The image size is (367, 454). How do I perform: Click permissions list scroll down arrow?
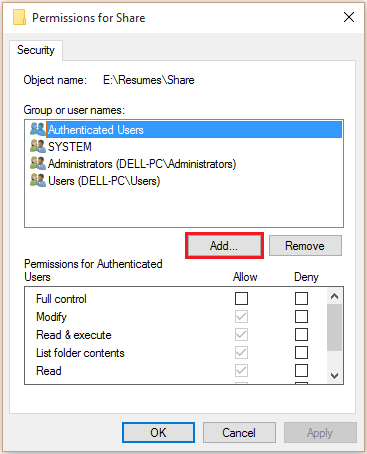click(334, 376)
